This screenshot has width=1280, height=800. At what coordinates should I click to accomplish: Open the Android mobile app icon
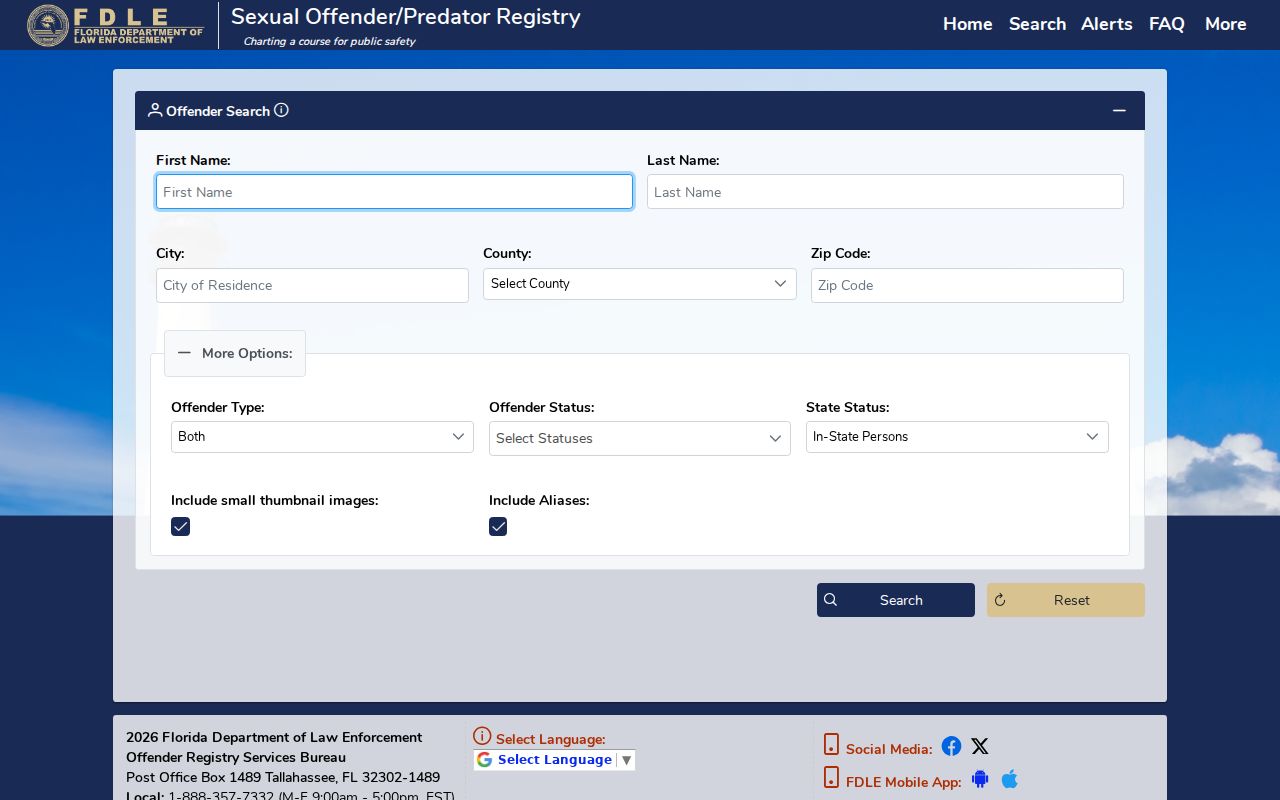tap(980, 779)
